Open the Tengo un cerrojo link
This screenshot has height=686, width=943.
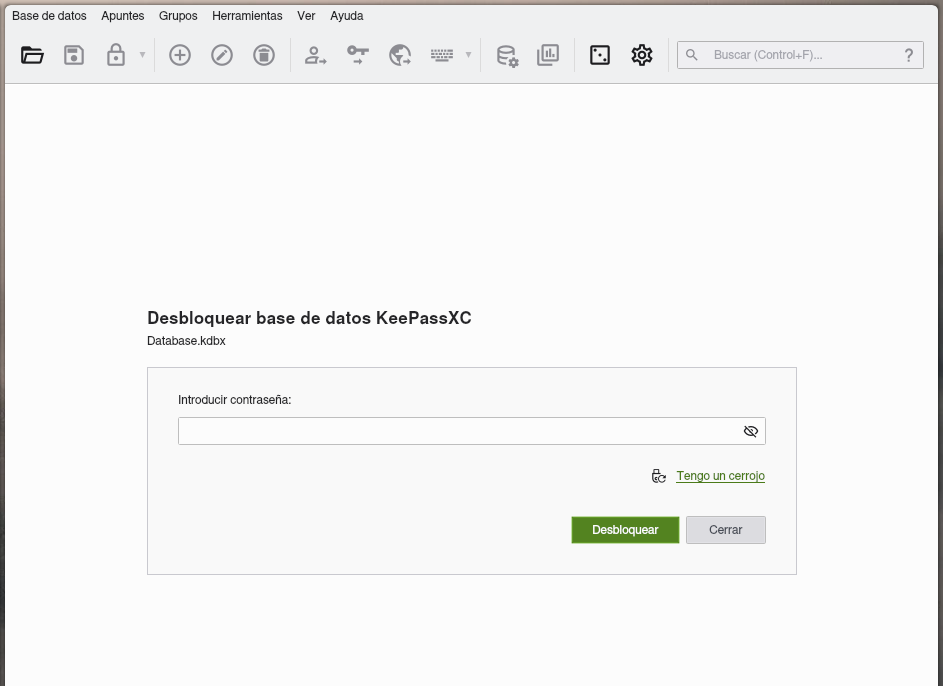point(720,476)
